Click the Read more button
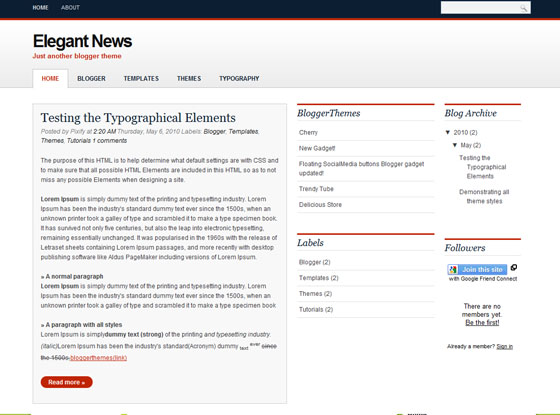 [66, 382]
